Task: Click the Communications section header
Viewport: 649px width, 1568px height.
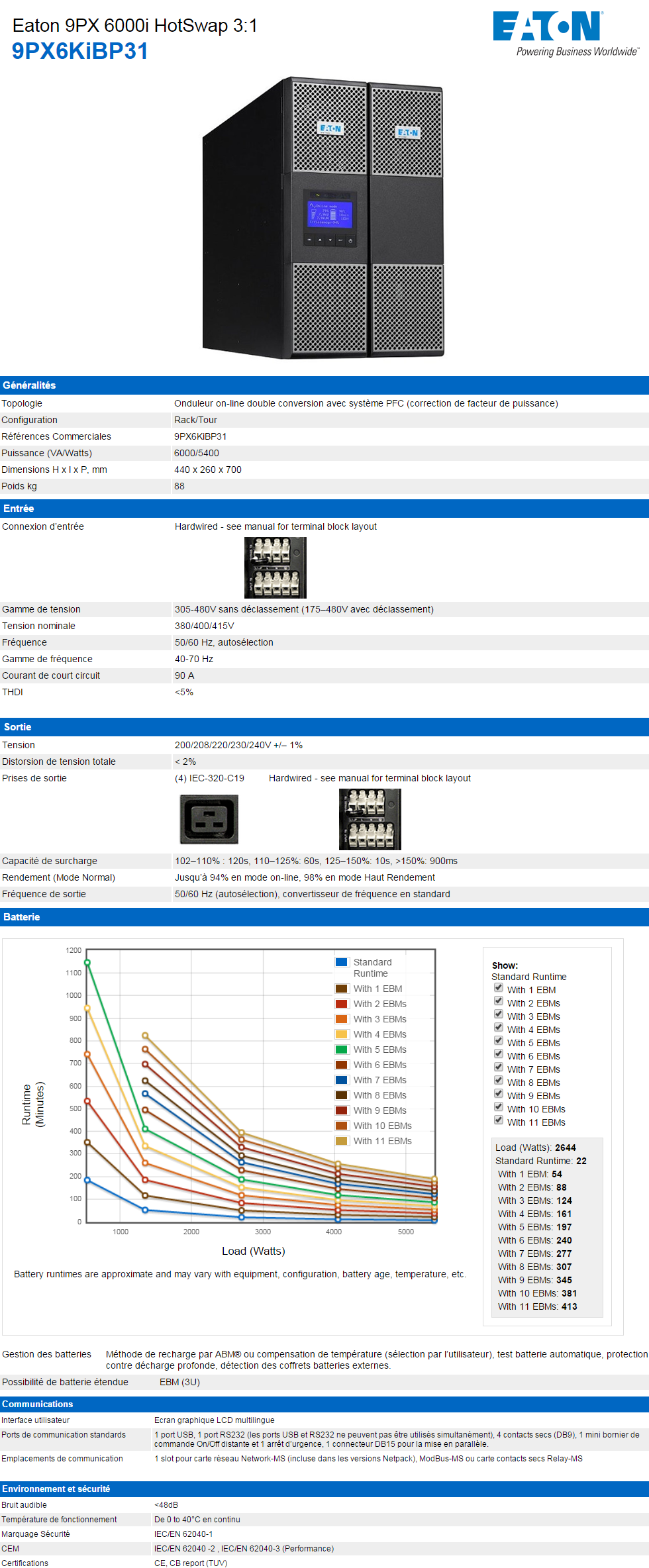Action: [x=324, y=1404]
